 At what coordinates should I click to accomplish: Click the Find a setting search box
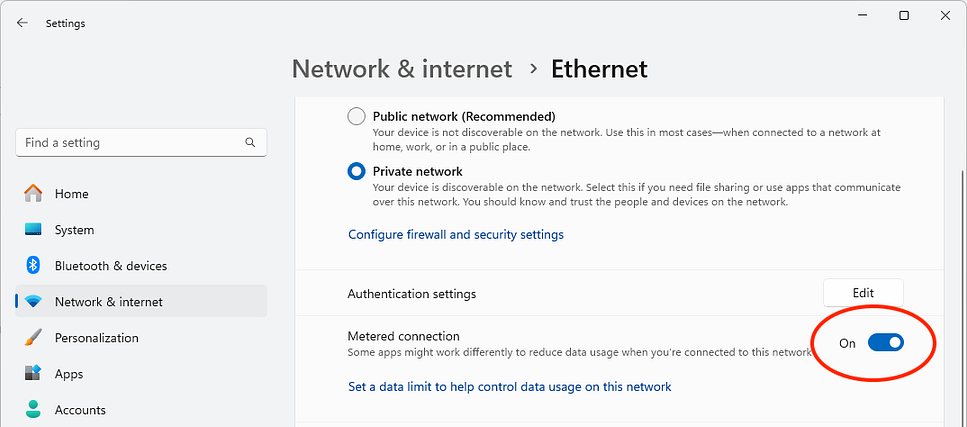click(130, 143)
